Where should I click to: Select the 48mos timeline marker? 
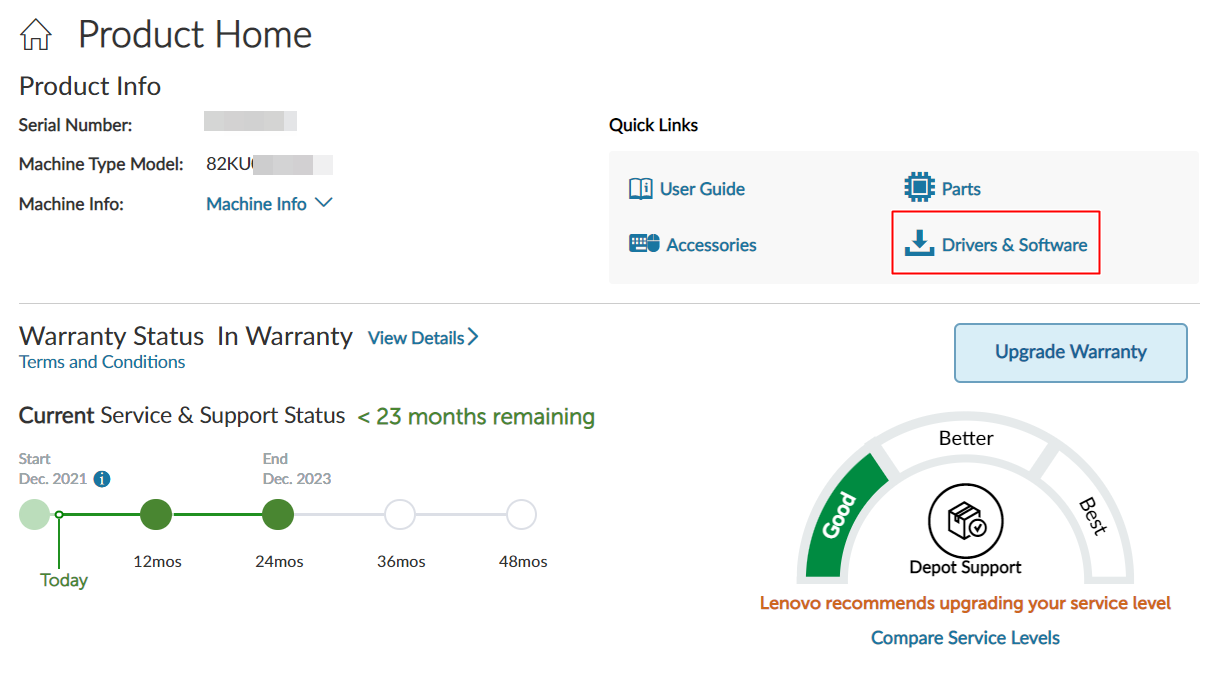521,515
